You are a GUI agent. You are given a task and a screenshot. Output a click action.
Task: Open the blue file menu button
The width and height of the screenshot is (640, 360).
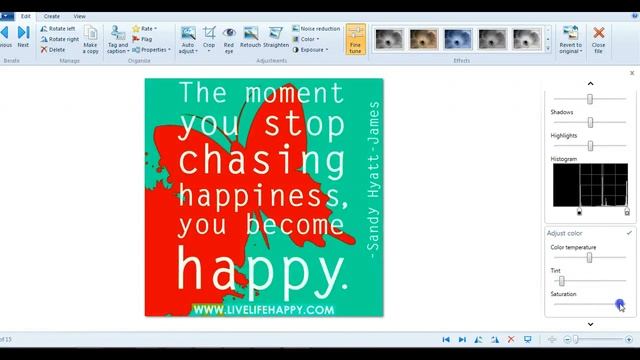[x=7, y=16]
